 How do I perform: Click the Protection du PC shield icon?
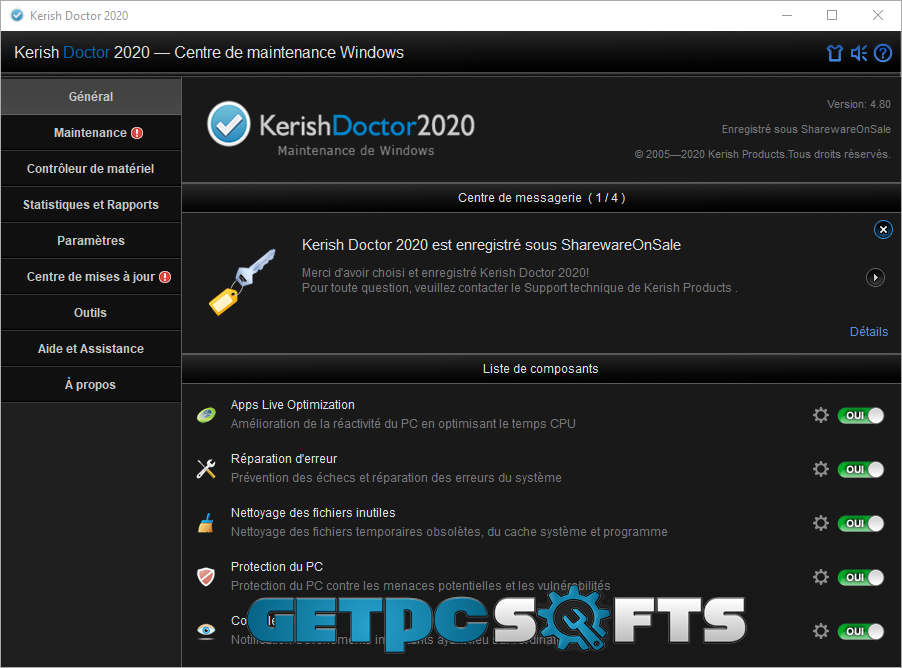pos(206,577)
